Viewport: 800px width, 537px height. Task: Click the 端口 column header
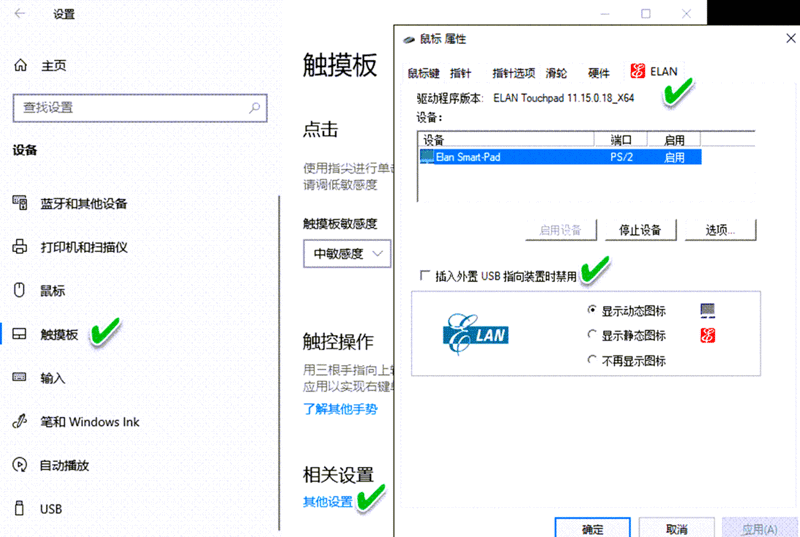pyautogui.click(x=621, y=140)
